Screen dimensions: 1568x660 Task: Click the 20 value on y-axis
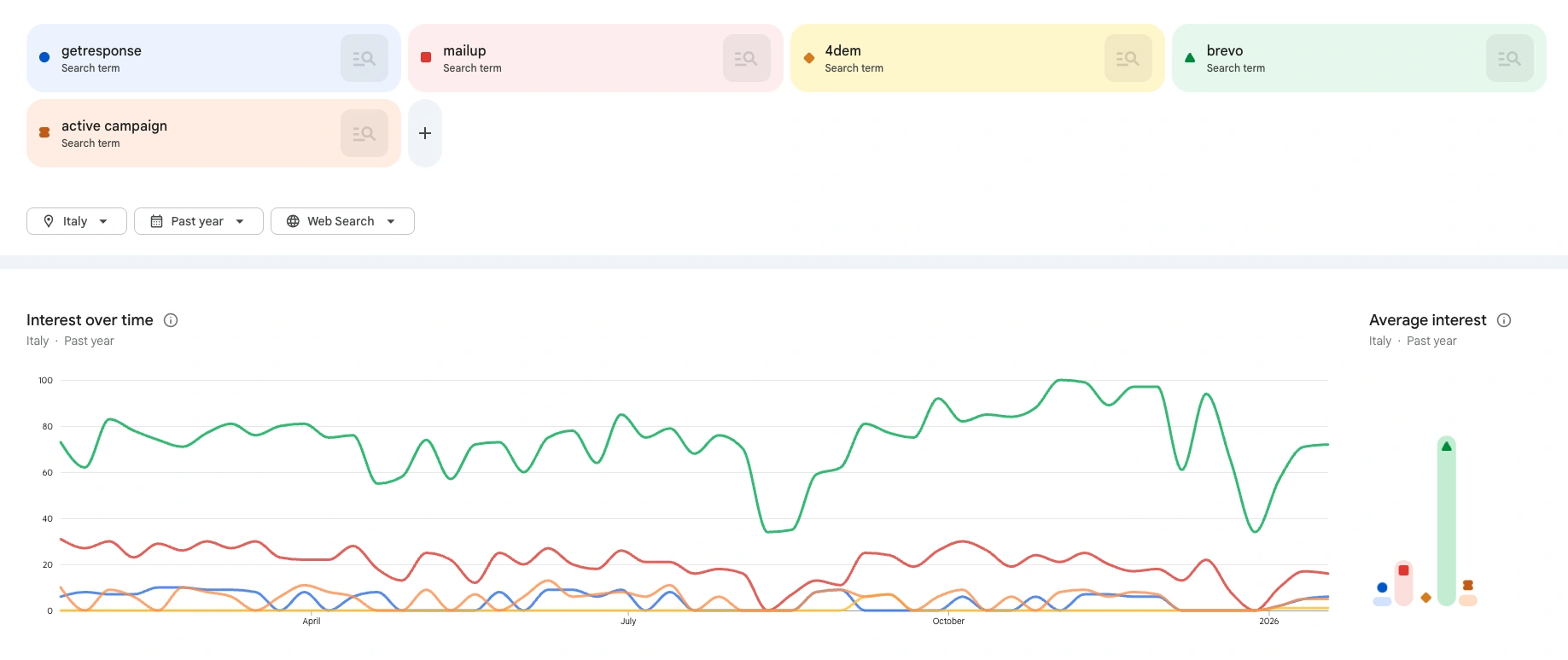coord(48,565)
